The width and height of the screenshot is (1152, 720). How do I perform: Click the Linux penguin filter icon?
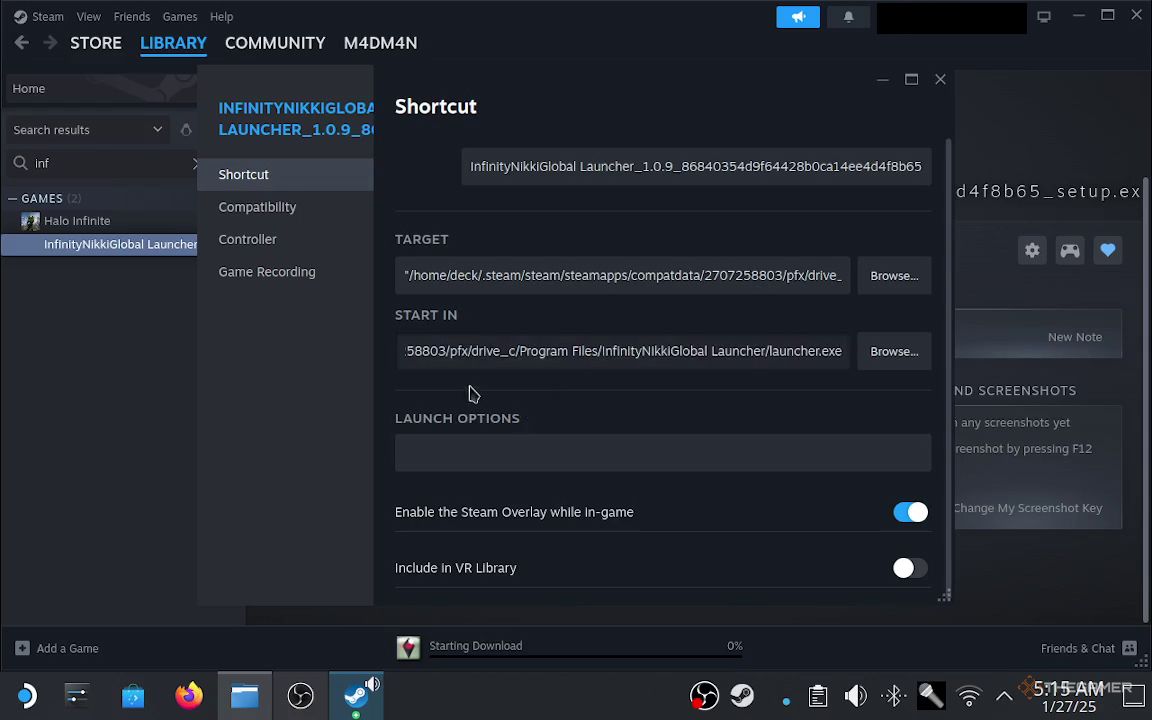(186, 130)
